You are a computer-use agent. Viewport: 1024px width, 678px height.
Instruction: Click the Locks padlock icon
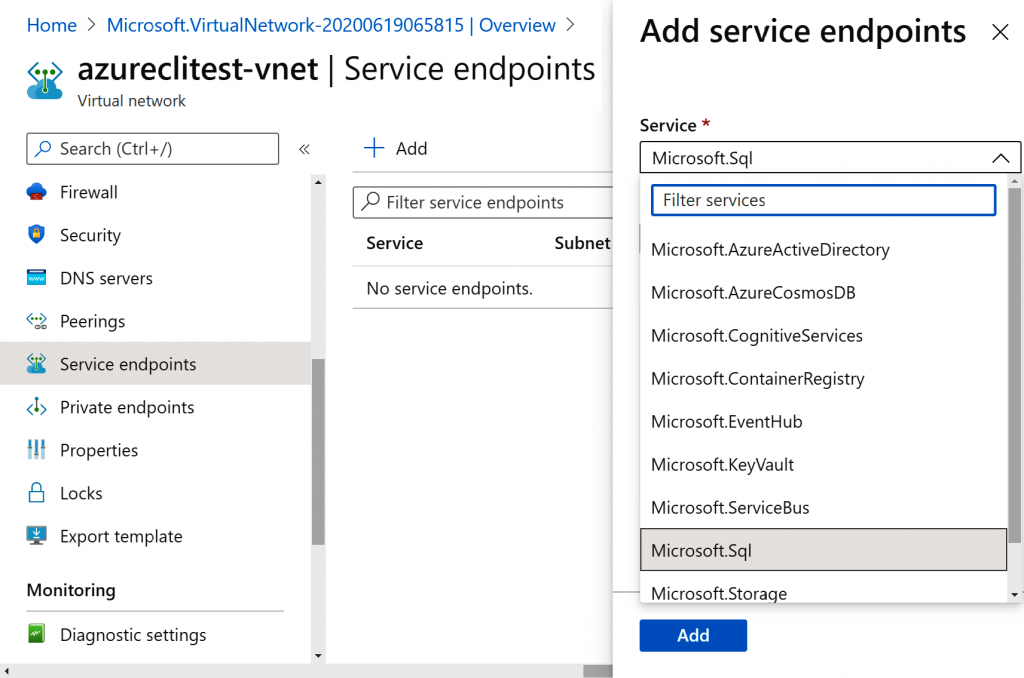click(37, 493)
